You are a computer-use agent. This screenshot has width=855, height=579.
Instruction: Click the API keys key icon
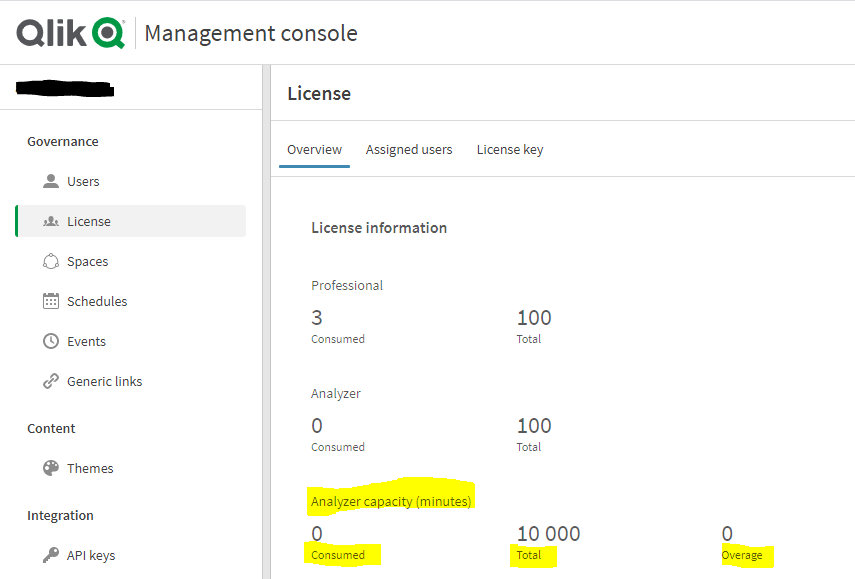51,555
